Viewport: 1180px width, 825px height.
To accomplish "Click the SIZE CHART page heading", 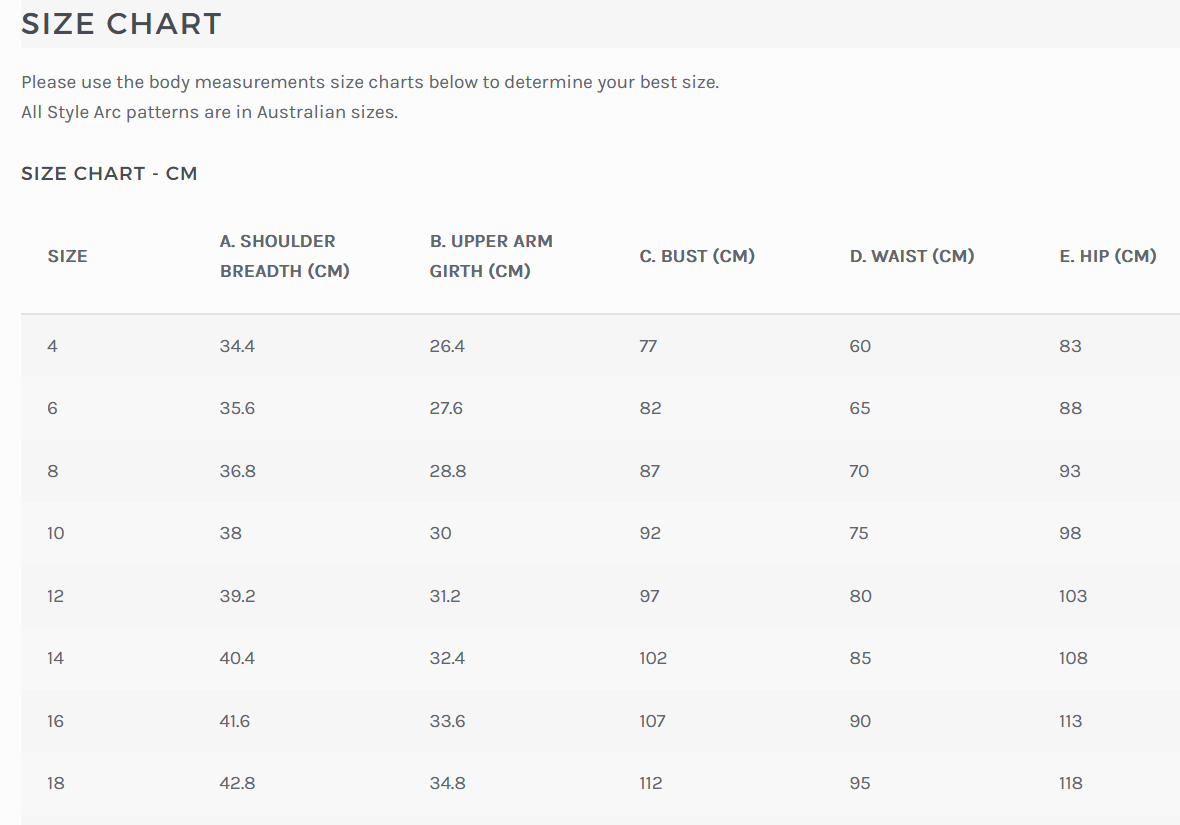I will [121, 24].
